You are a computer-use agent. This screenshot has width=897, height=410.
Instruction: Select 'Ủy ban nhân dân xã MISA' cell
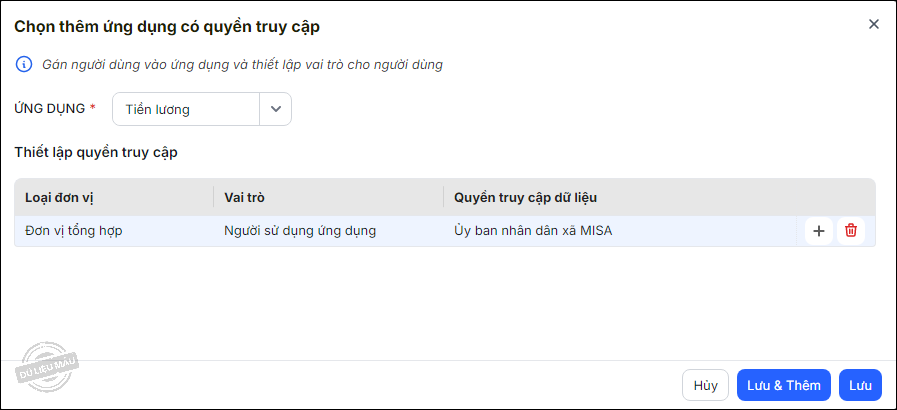[x=533, y=231]
